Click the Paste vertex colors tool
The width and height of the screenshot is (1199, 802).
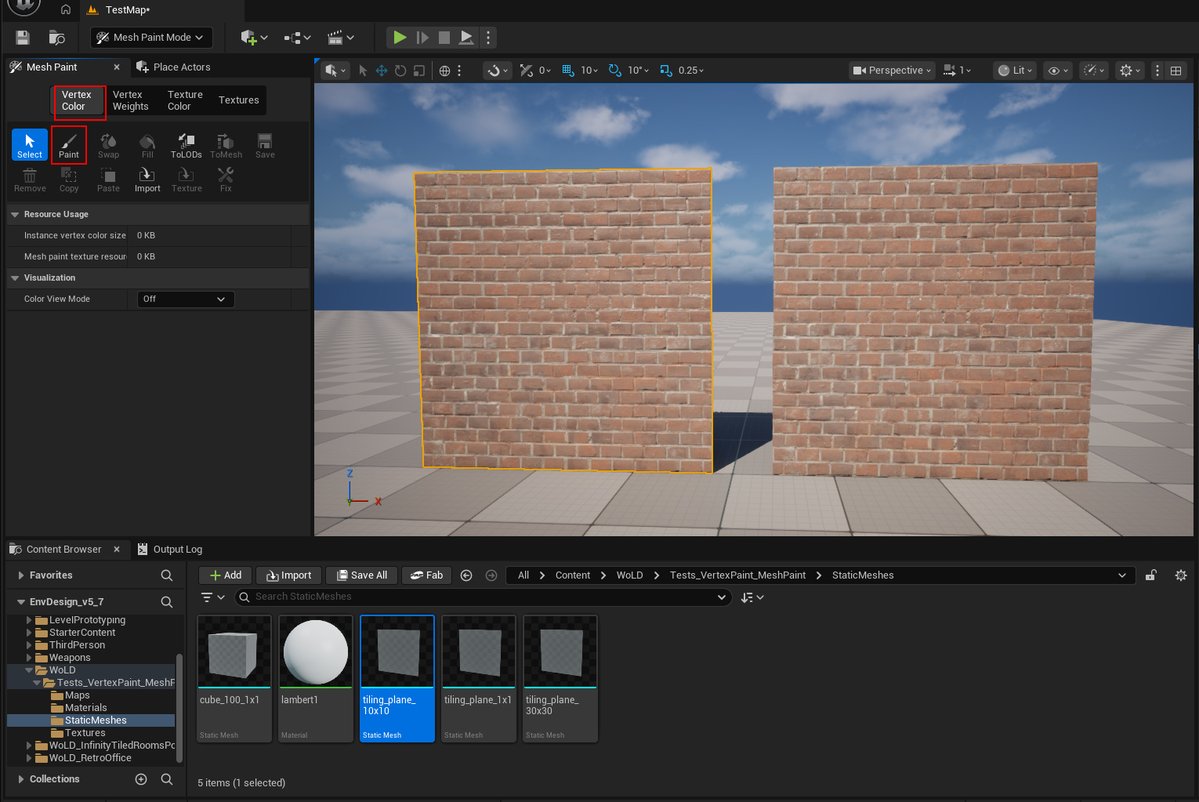pos(109,180)
